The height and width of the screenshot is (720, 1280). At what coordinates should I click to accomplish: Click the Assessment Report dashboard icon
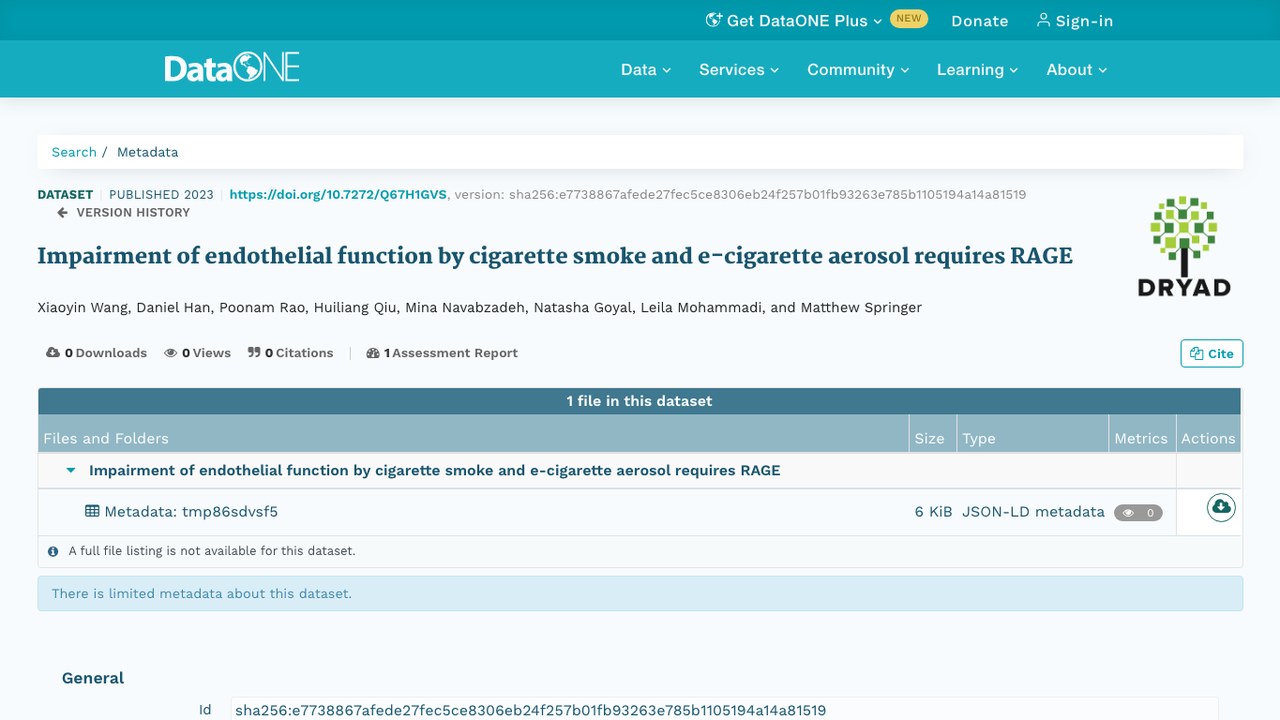click(x=373, y=353)
